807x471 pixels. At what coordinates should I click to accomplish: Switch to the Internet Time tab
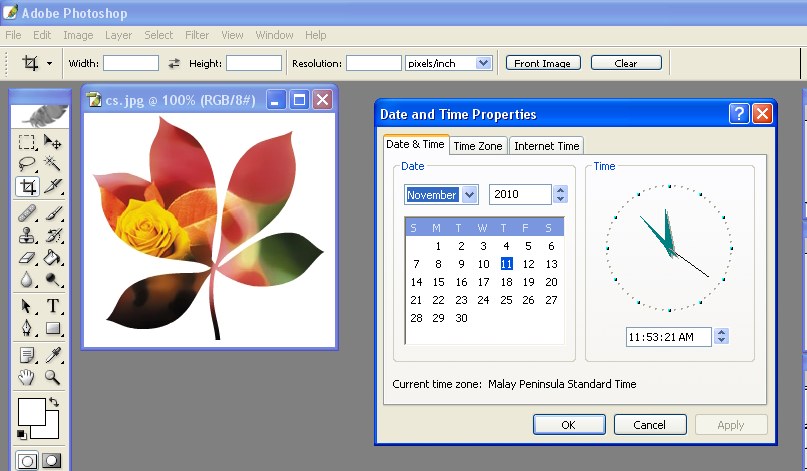click(547, 146)
